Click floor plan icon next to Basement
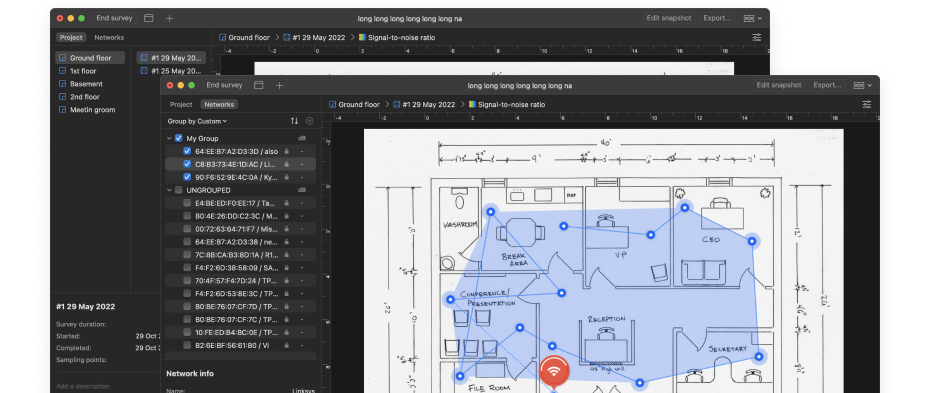Image resolution: width=930 pixels, height=393 pixels. (x=63, y=84)
